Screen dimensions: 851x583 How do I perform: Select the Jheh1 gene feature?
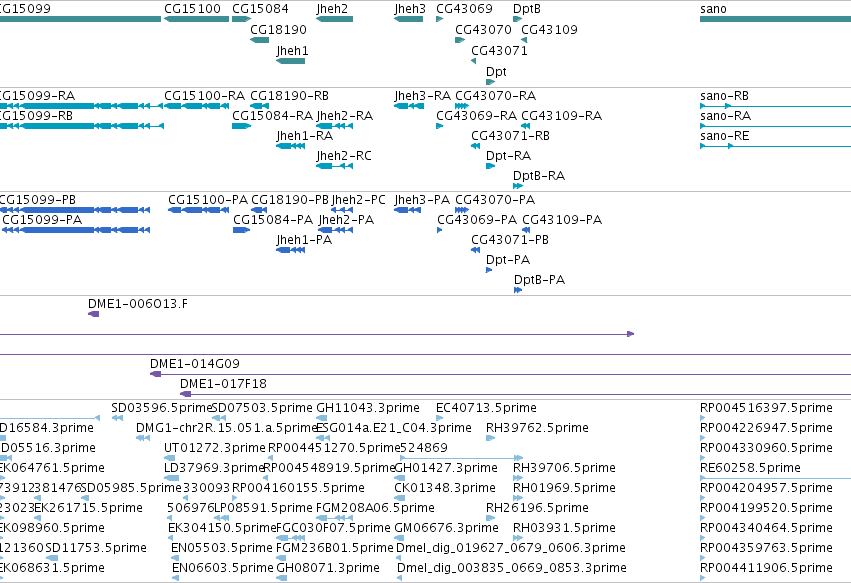(290, 61)
